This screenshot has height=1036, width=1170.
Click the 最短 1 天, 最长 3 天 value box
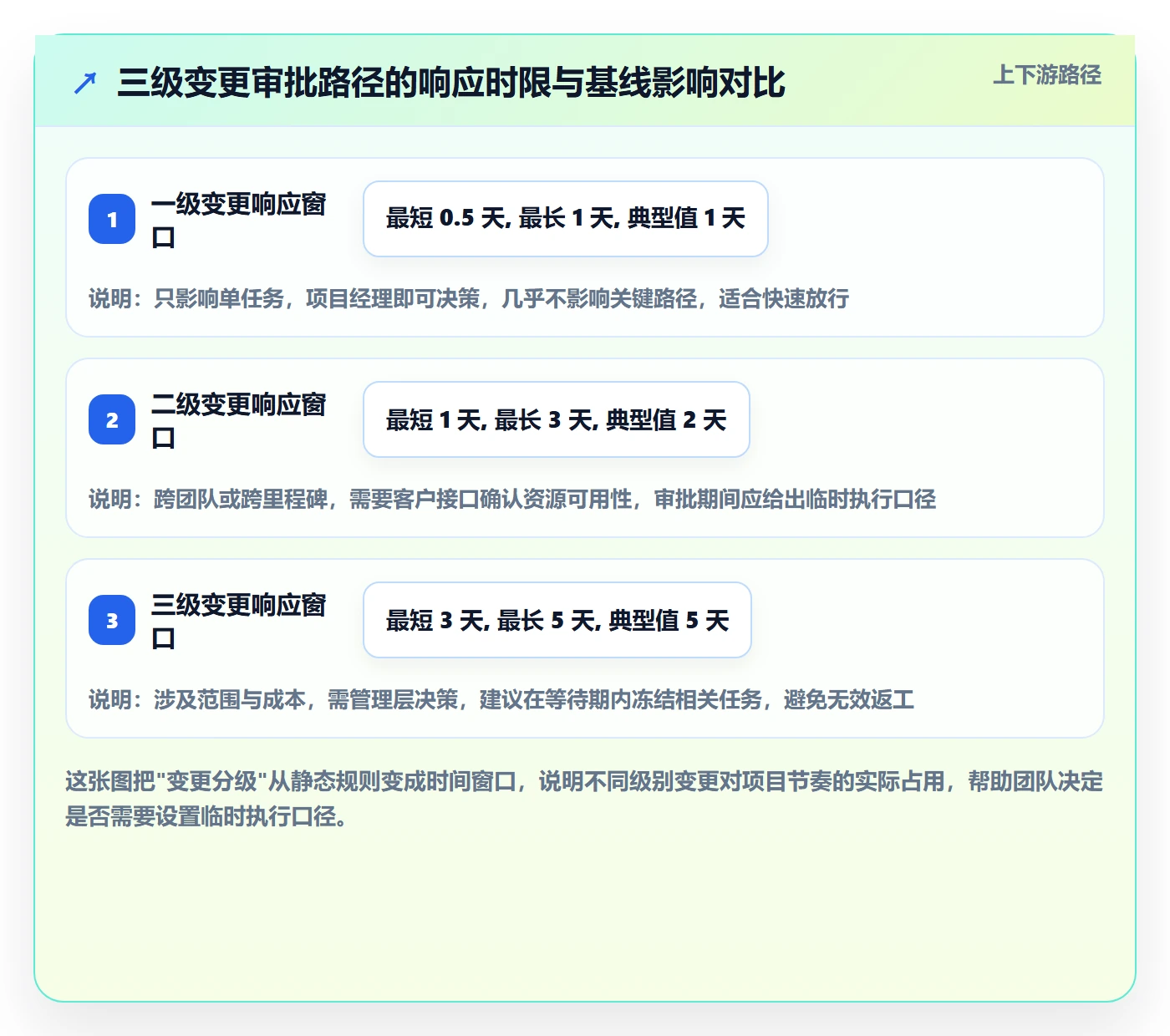tap(557, 419)
